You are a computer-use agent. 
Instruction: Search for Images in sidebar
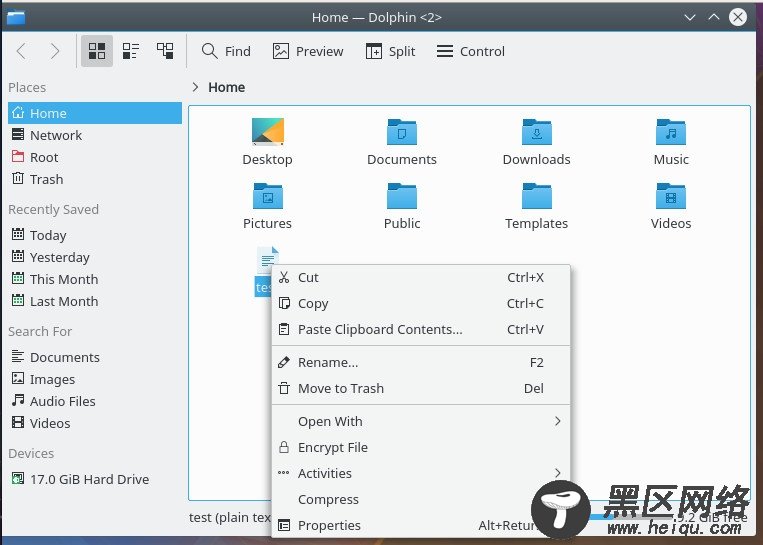click(95, 379)
